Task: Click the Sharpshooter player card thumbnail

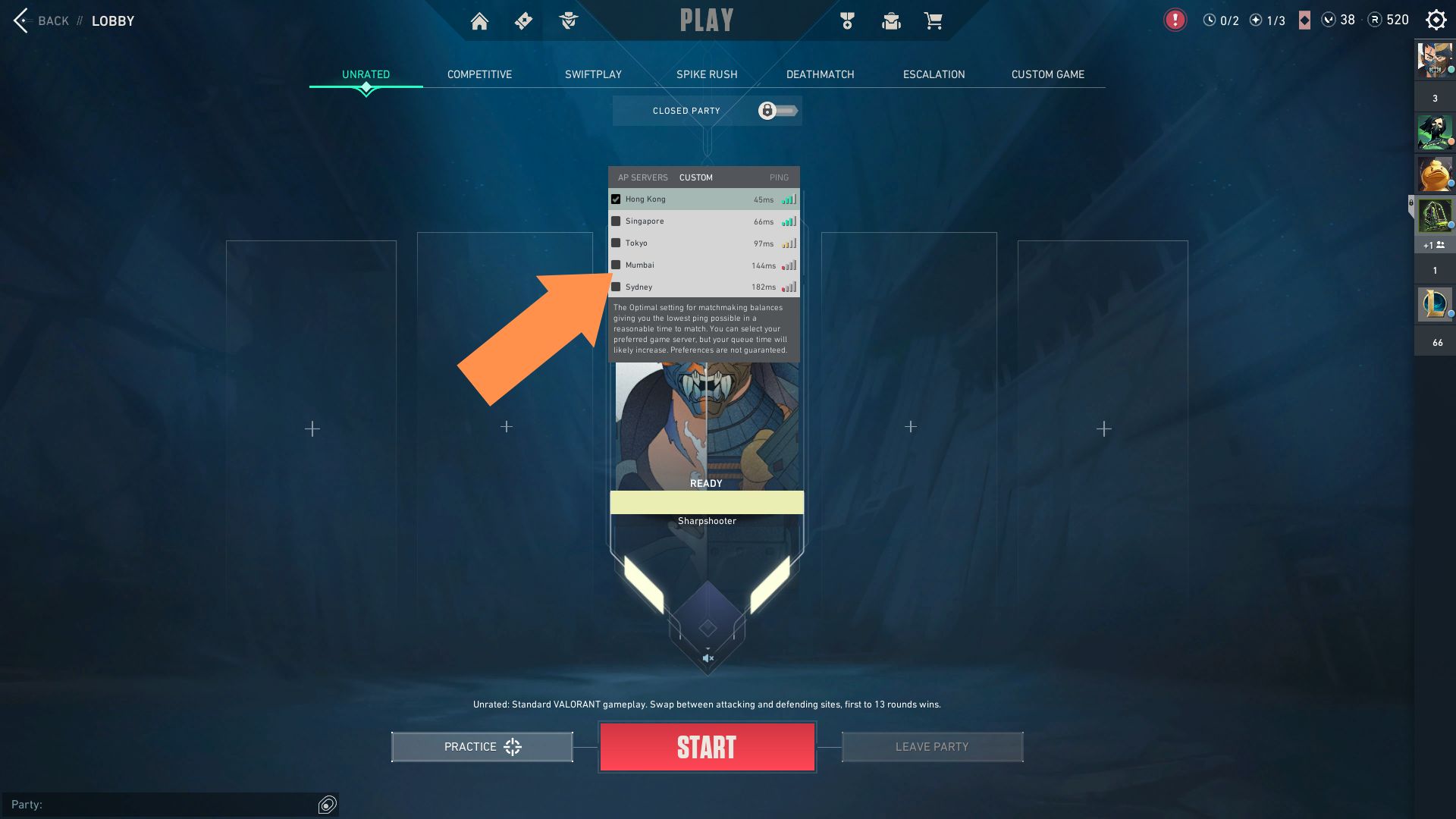Action: pos(707,420)
